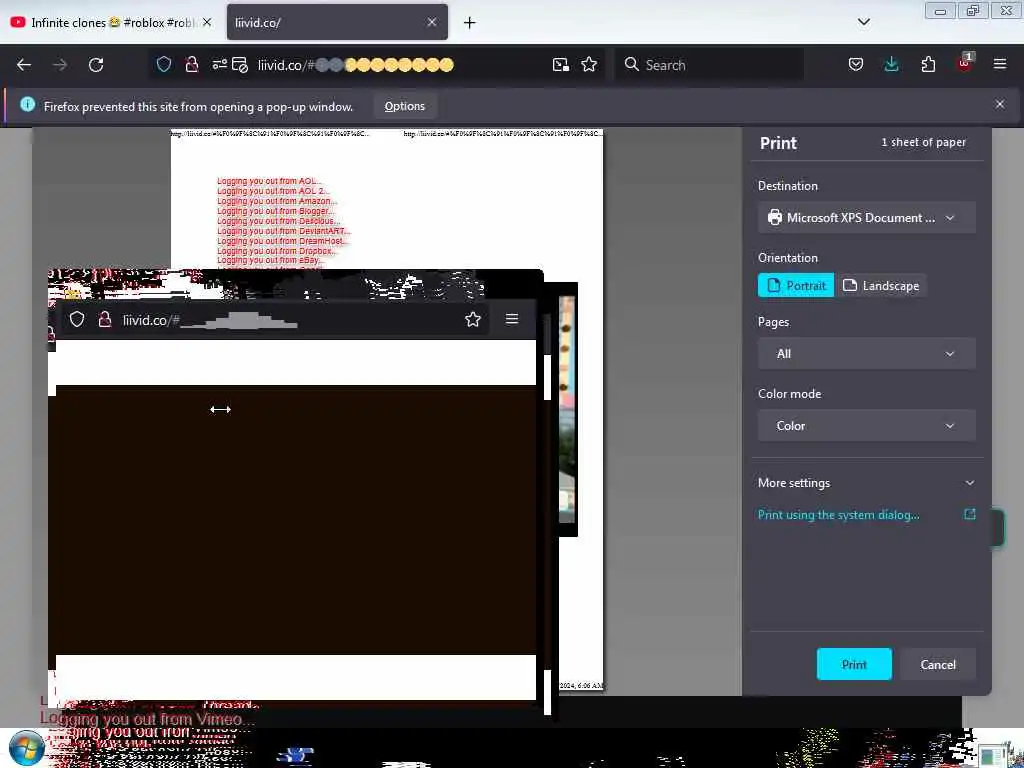Bookmark this page with the star icon
The width and height of the screenshot is (1024, 768).
click(589, 64)
